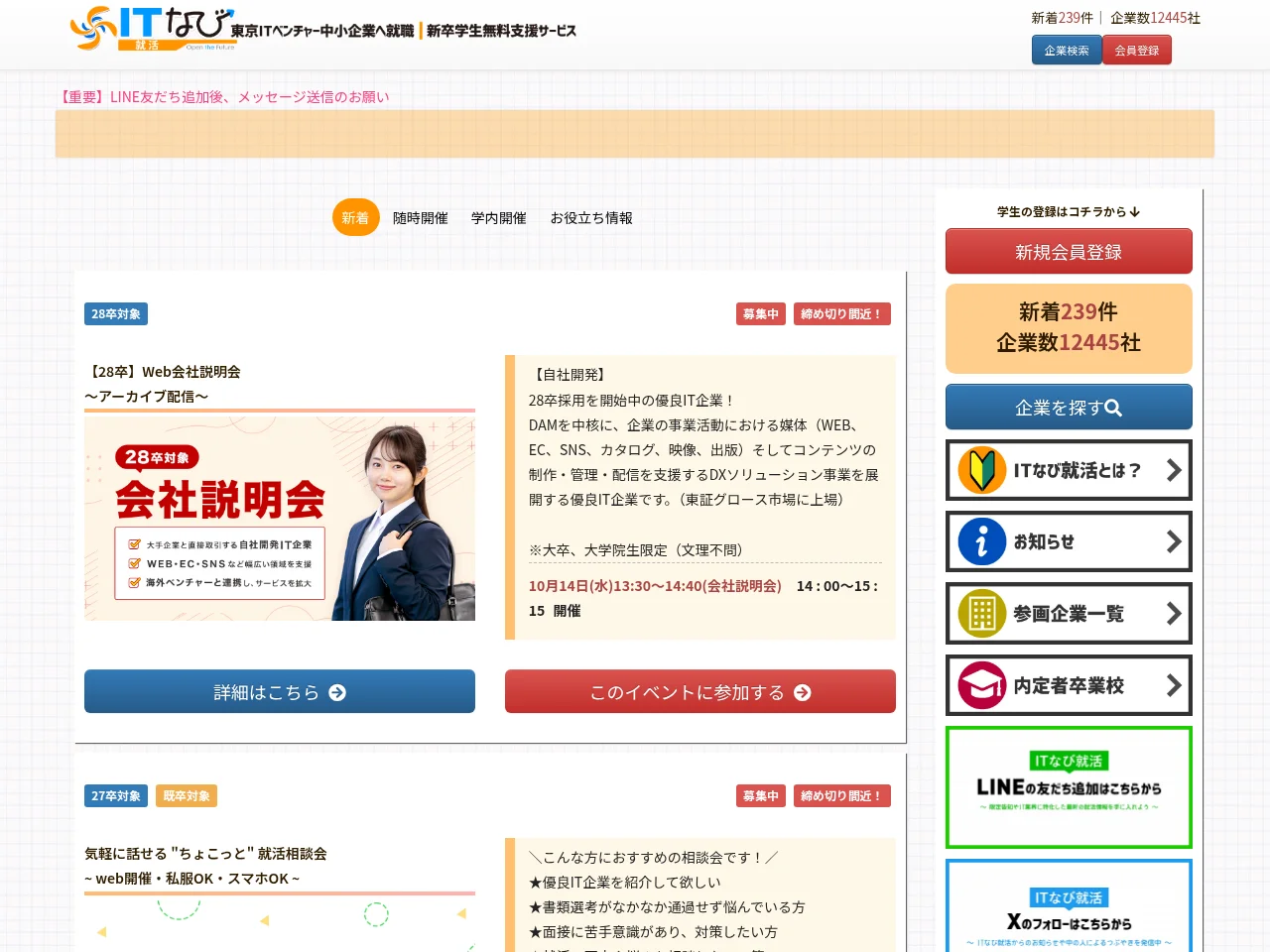The image size is (1270, 952).
Task: Open the 参画企業一覧 chevron arrow
Action: point(1174,614)
